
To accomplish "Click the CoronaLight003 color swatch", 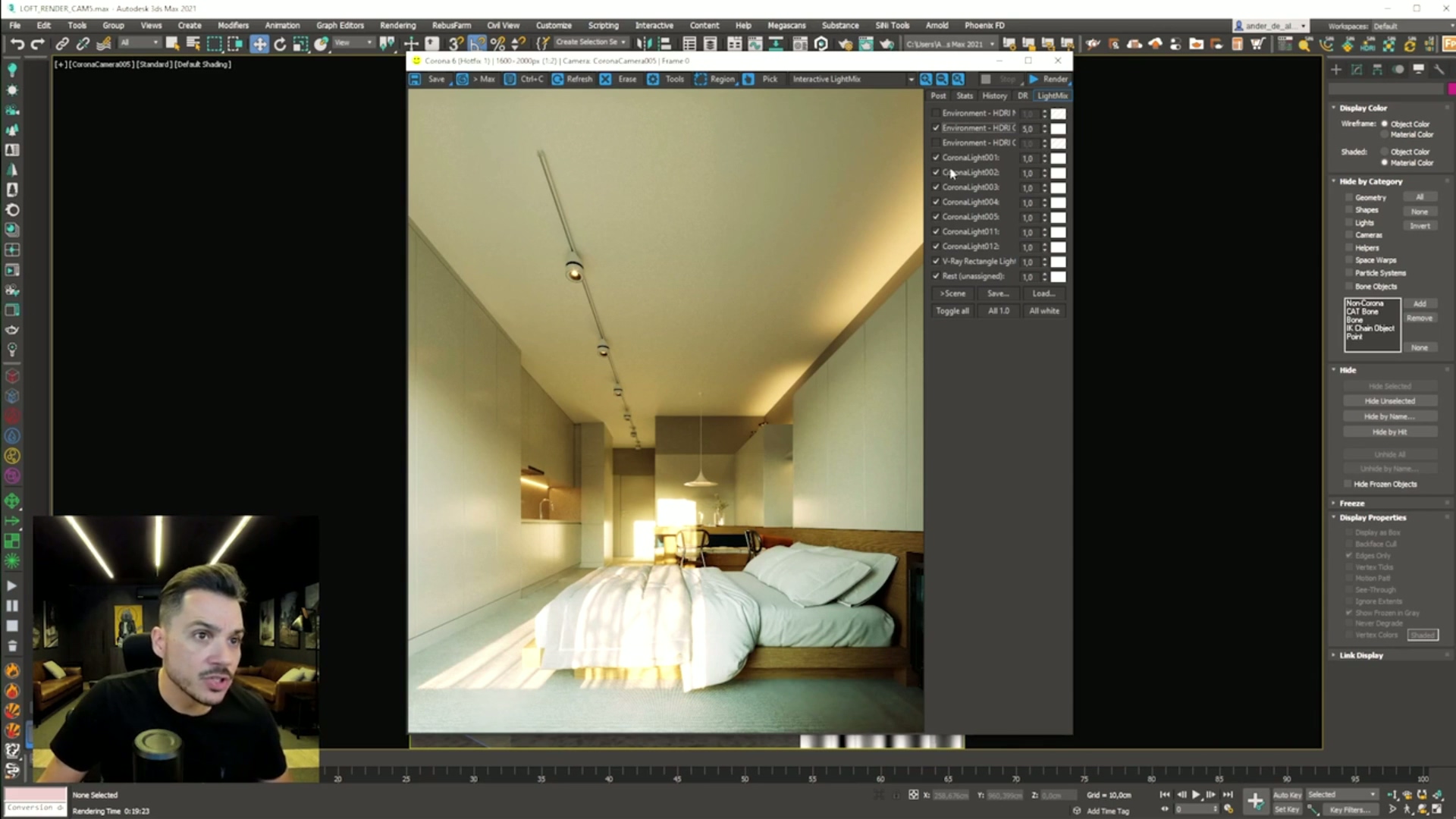I will pyautogui.click(x=1058, y=187).
